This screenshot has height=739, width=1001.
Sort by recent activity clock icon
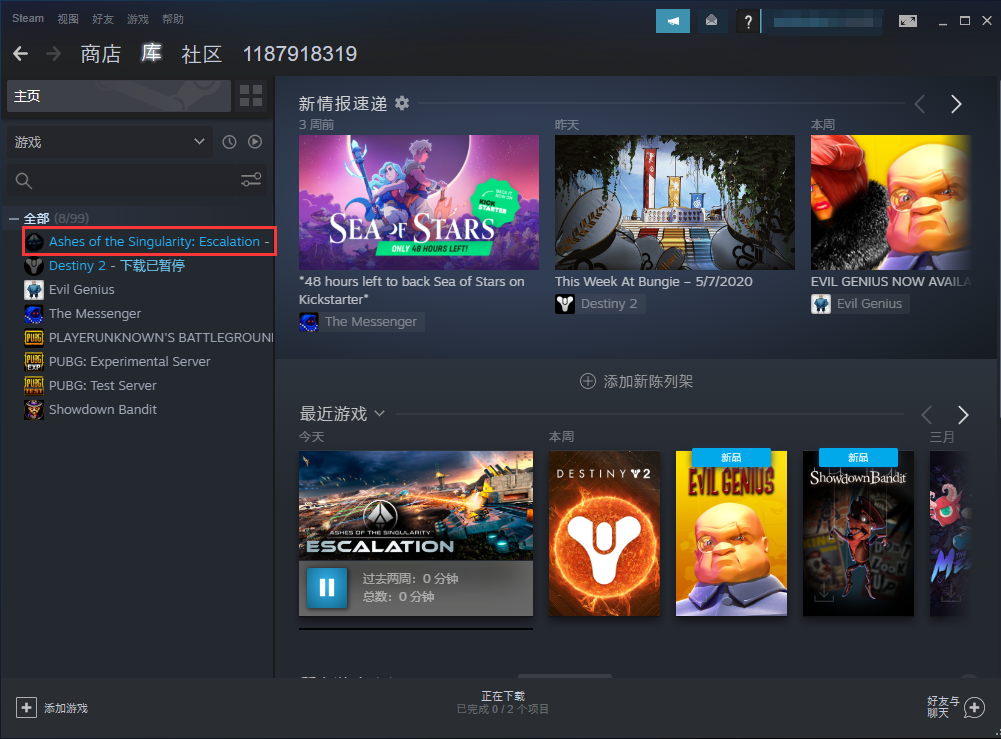229,142
